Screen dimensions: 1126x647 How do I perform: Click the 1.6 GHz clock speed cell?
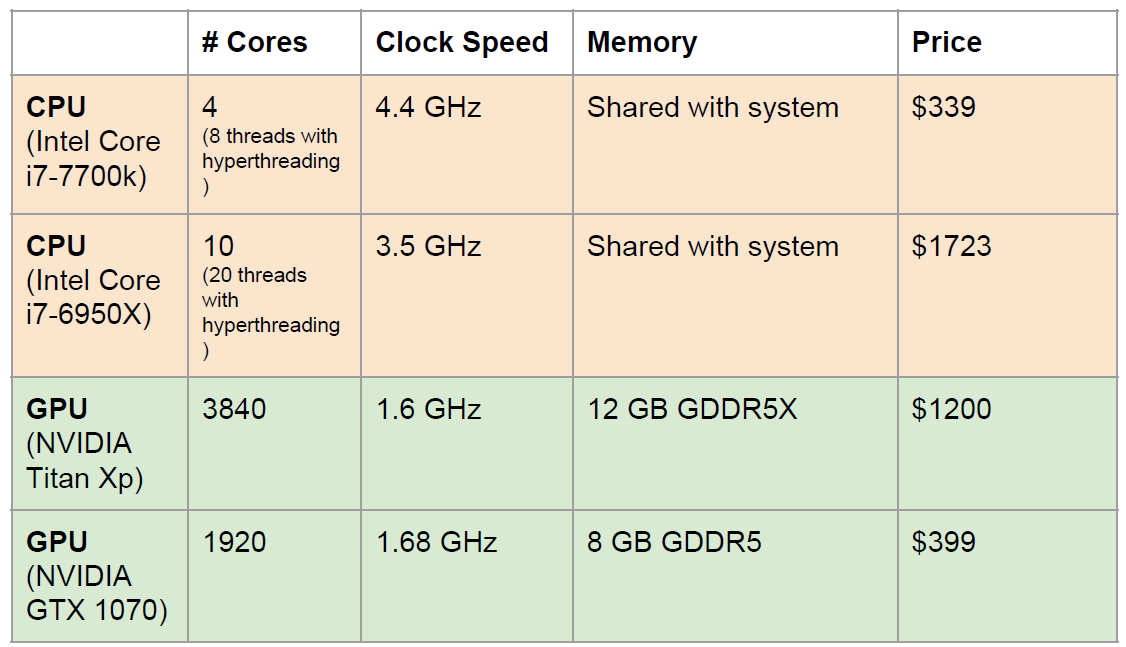(x=428, y=410)
